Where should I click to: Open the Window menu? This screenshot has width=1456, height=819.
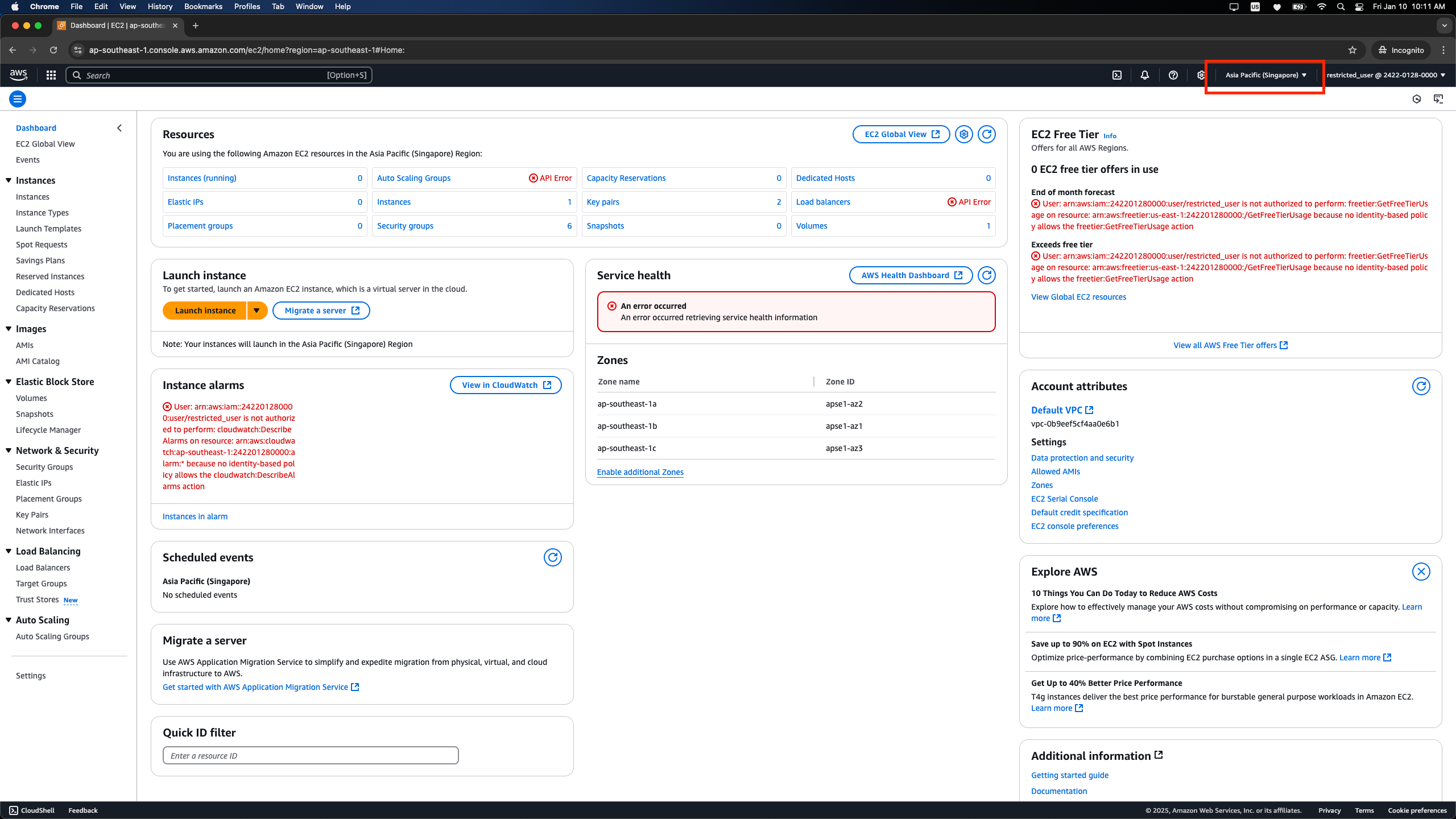[309, 7]
